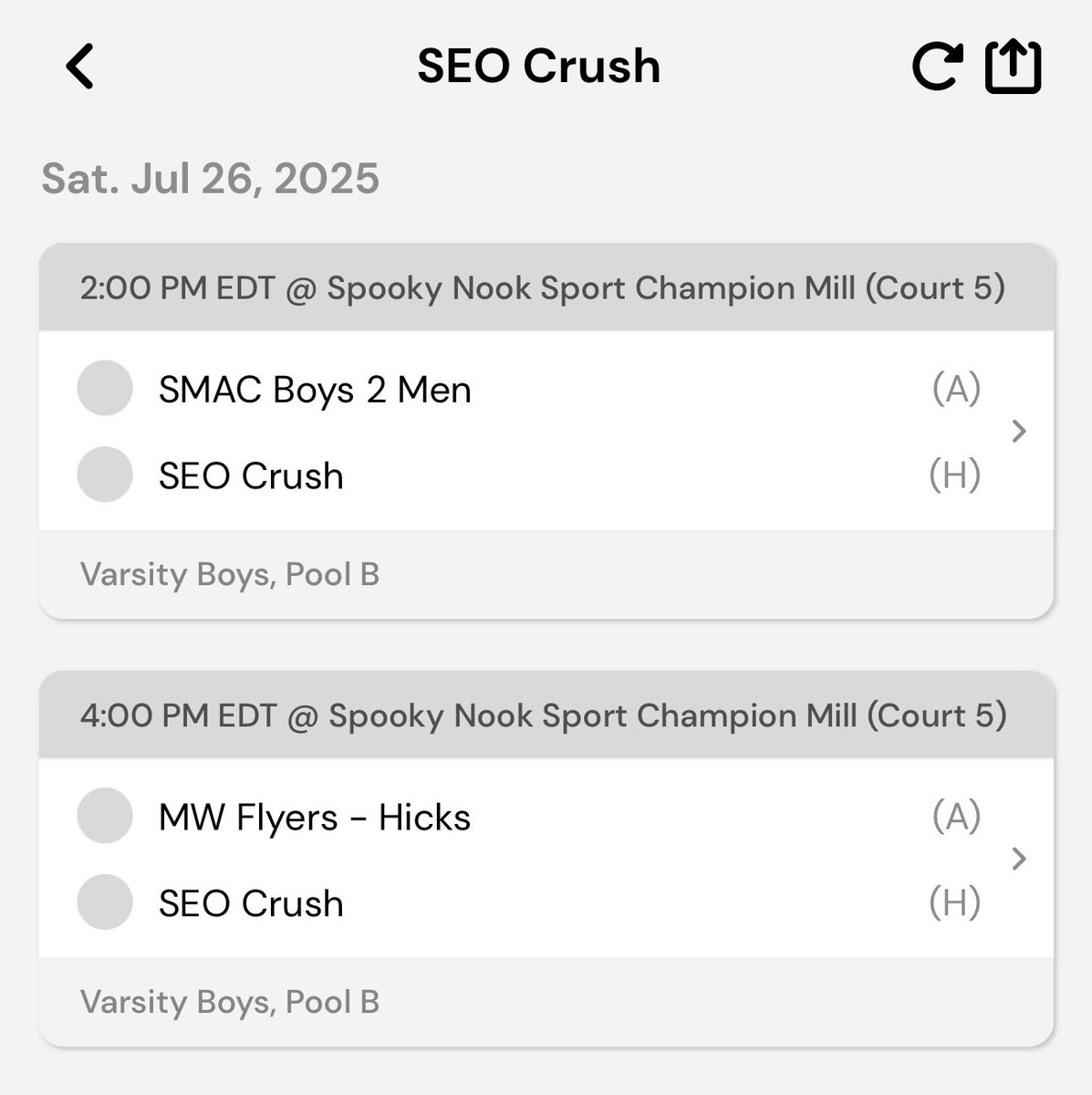Select MW Flyers - Hicks team name
Viewport: 1092px width, 1095px height.
[x=315, y=817]
